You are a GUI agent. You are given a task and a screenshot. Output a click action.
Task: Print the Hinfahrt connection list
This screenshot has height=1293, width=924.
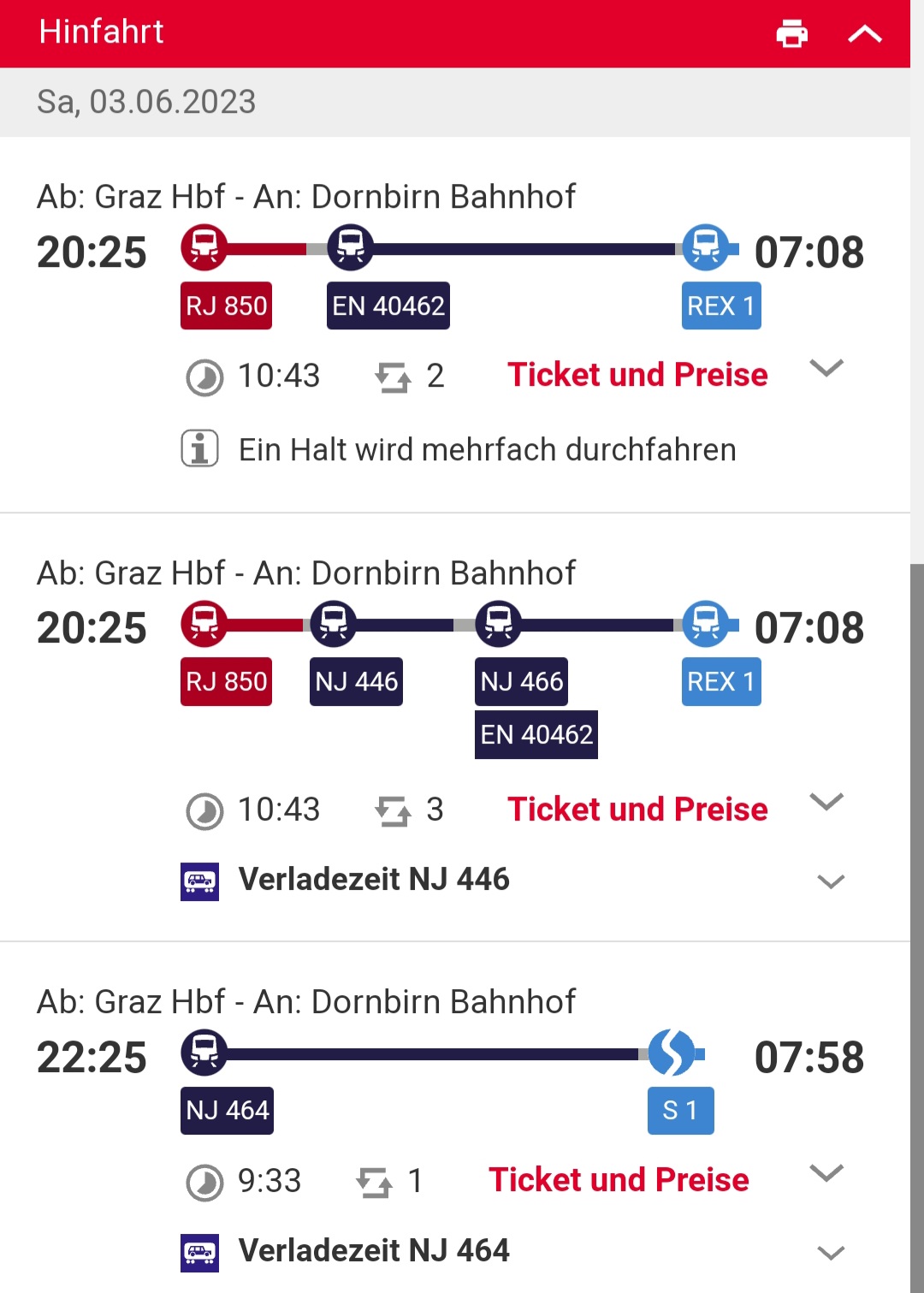pos(791,34)
